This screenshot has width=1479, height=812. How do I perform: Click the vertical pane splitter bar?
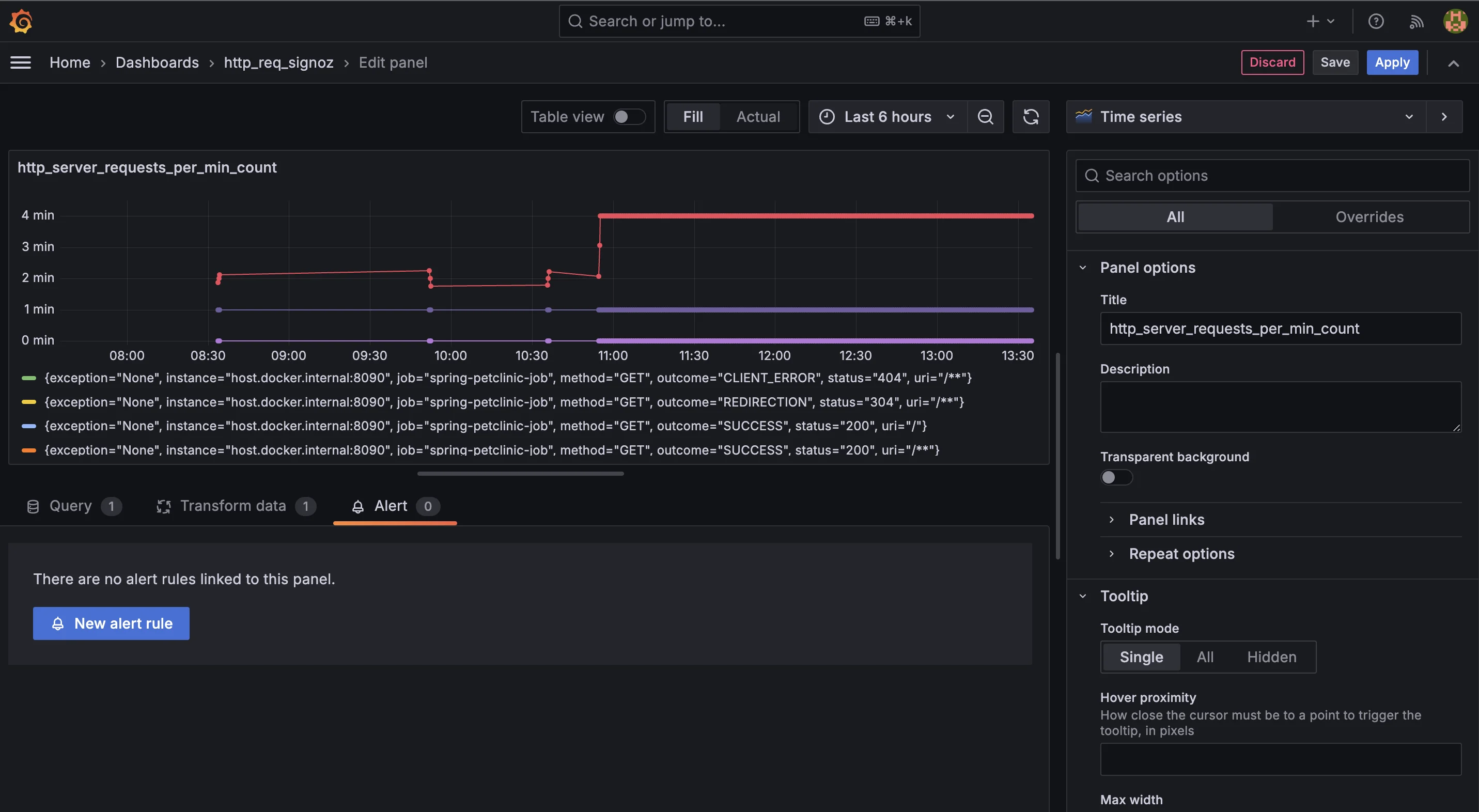pos(1057,456)
